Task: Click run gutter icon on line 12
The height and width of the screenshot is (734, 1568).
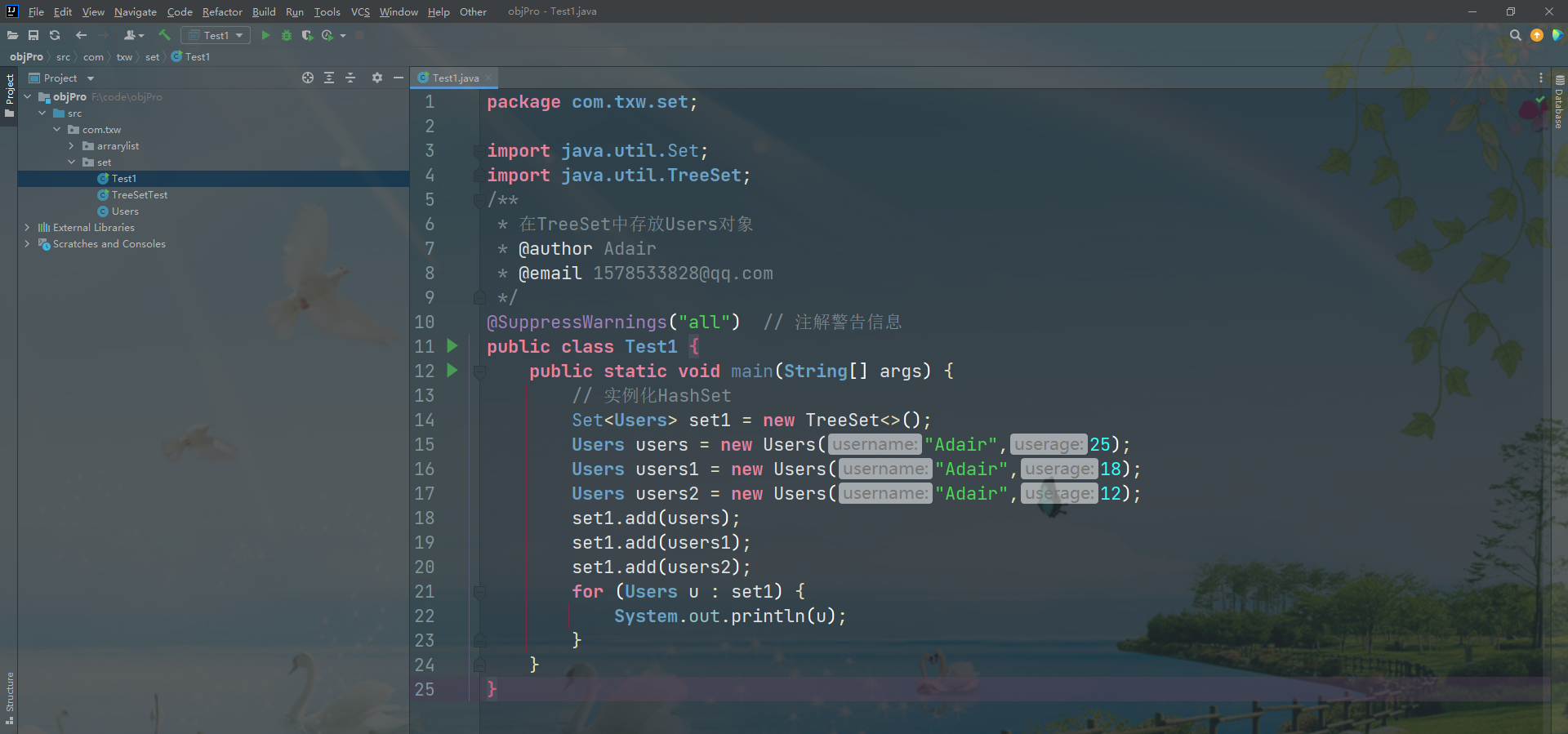Action: (x=452, y=371)
